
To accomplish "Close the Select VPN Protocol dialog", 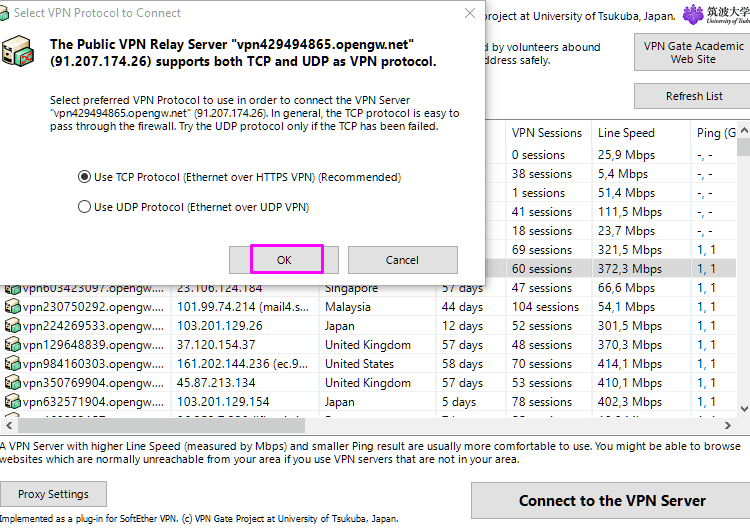I will 470,13.
